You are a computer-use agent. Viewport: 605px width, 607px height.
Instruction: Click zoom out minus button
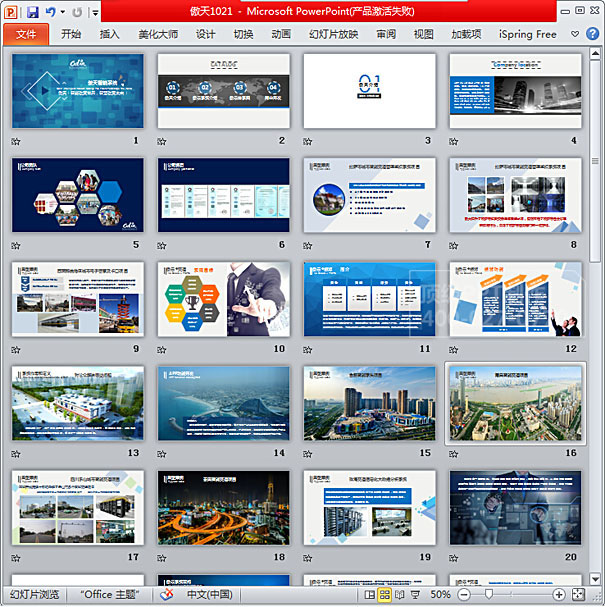tap(463, 595)
